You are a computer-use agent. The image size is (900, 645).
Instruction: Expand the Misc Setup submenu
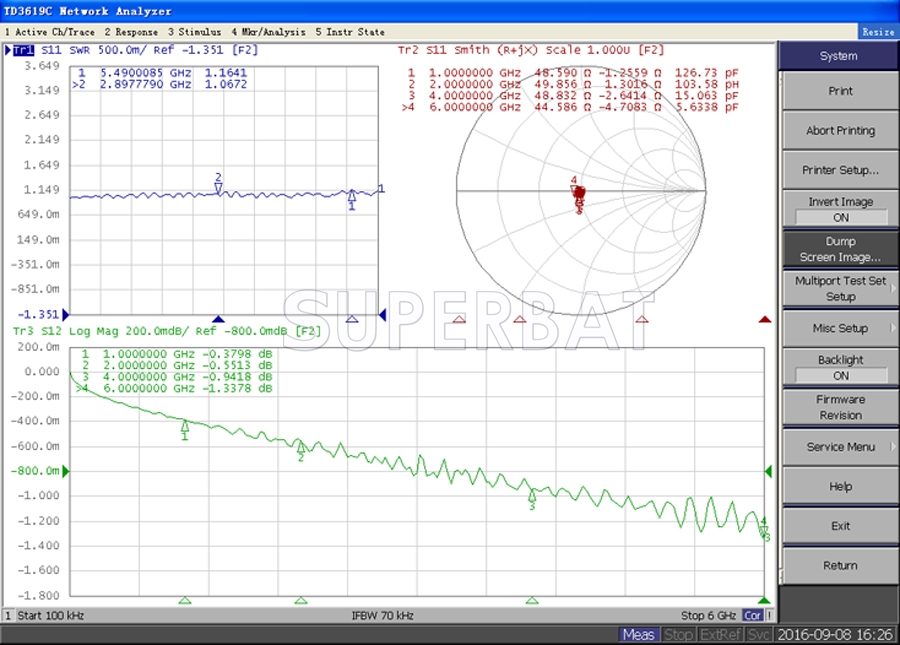coord(840,328)
